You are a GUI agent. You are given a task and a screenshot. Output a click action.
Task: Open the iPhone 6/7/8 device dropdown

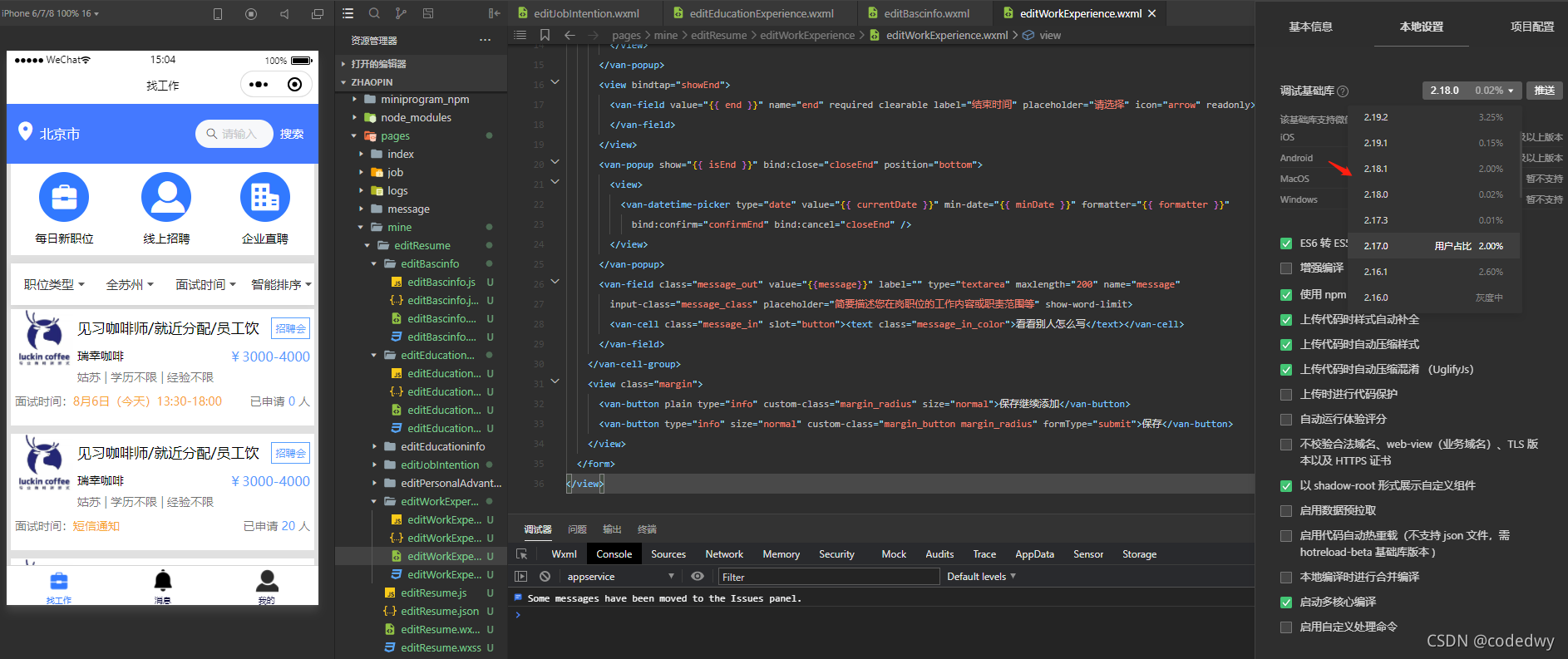50,13
